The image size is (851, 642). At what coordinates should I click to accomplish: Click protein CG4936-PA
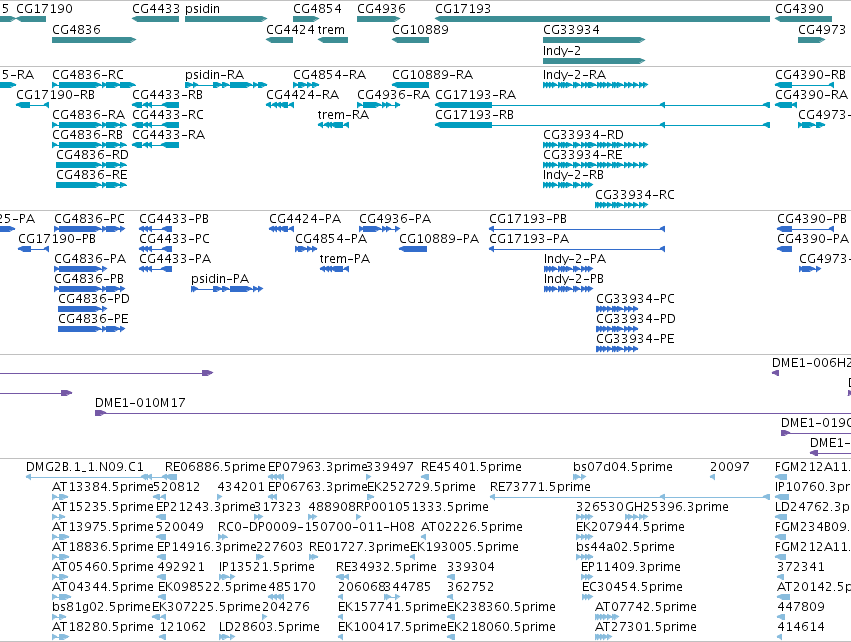point(395,219)
